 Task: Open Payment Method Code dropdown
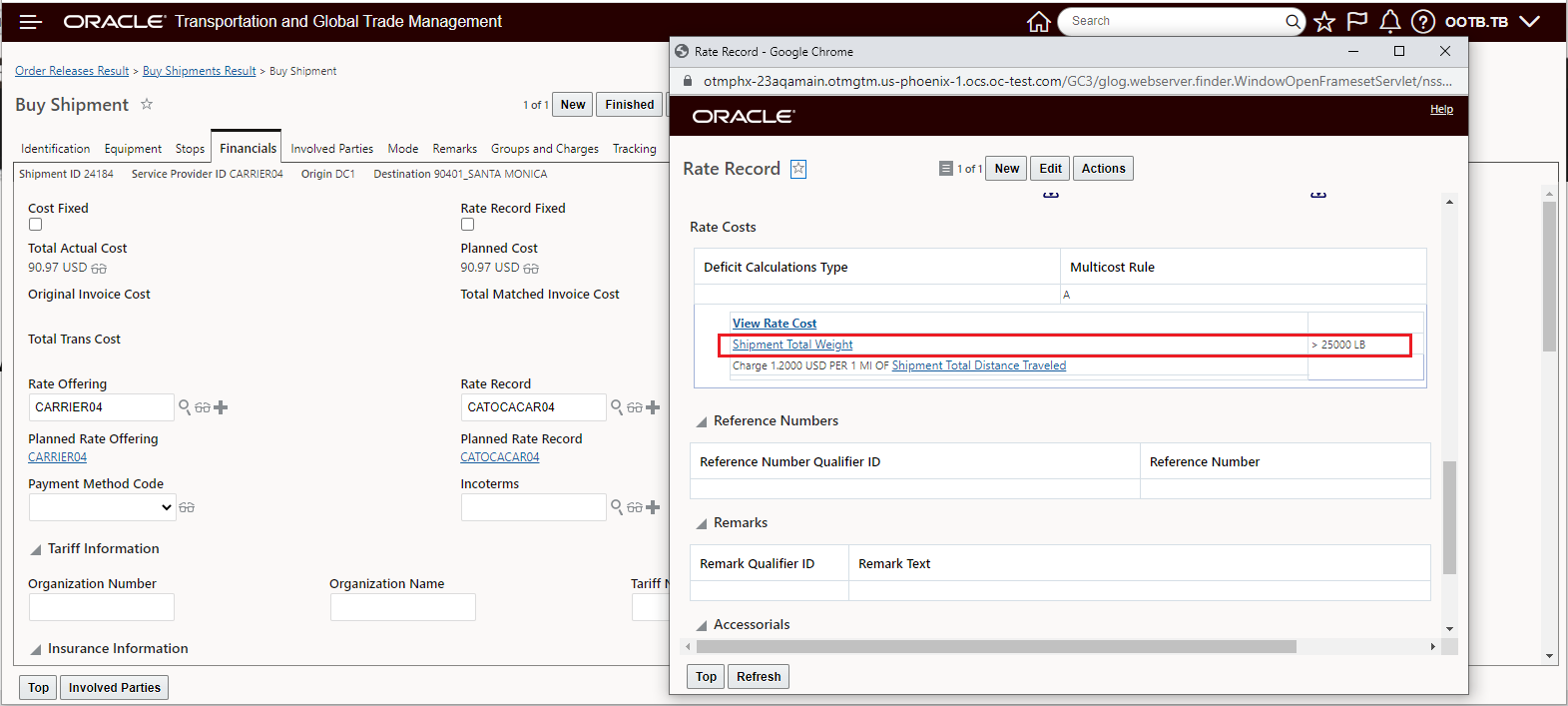(x=102, y=507)
